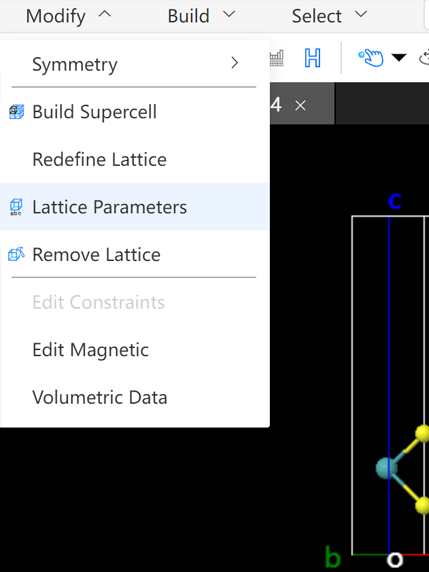Viewport: 429px width, 572px height.
Task: Click the teal atom in the viewer
Action: (x=386, y=468)
